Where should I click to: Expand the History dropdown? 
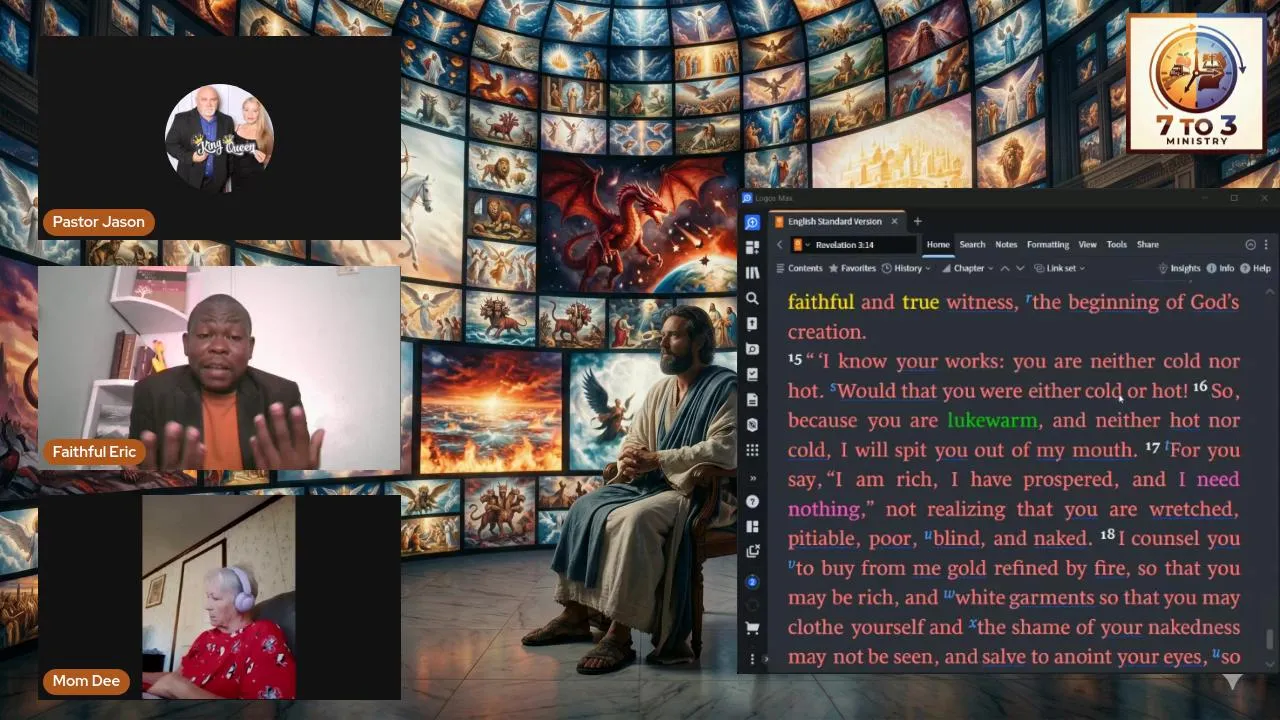pos(906,268)
